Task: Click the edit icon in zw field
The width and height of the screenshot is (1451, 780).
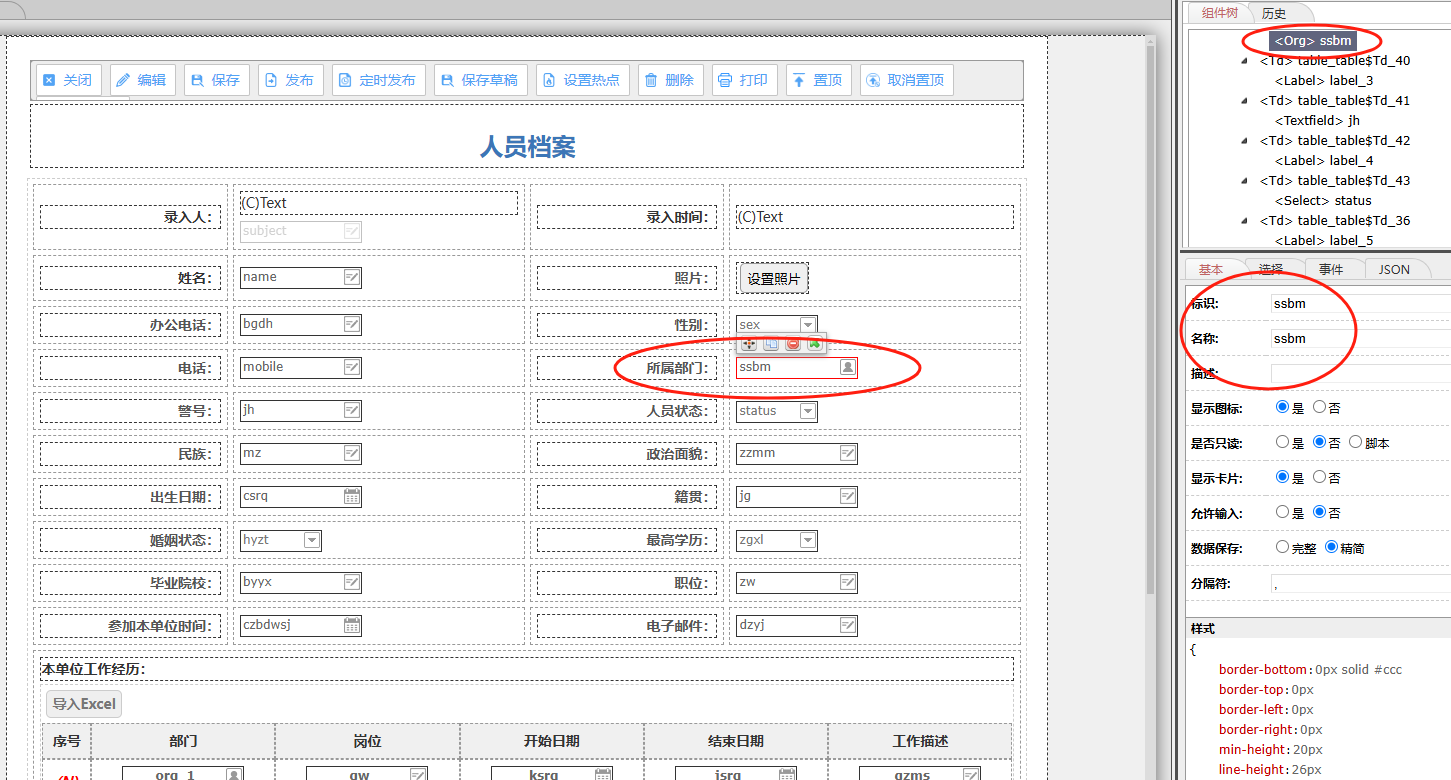Action: coord(848,582)
